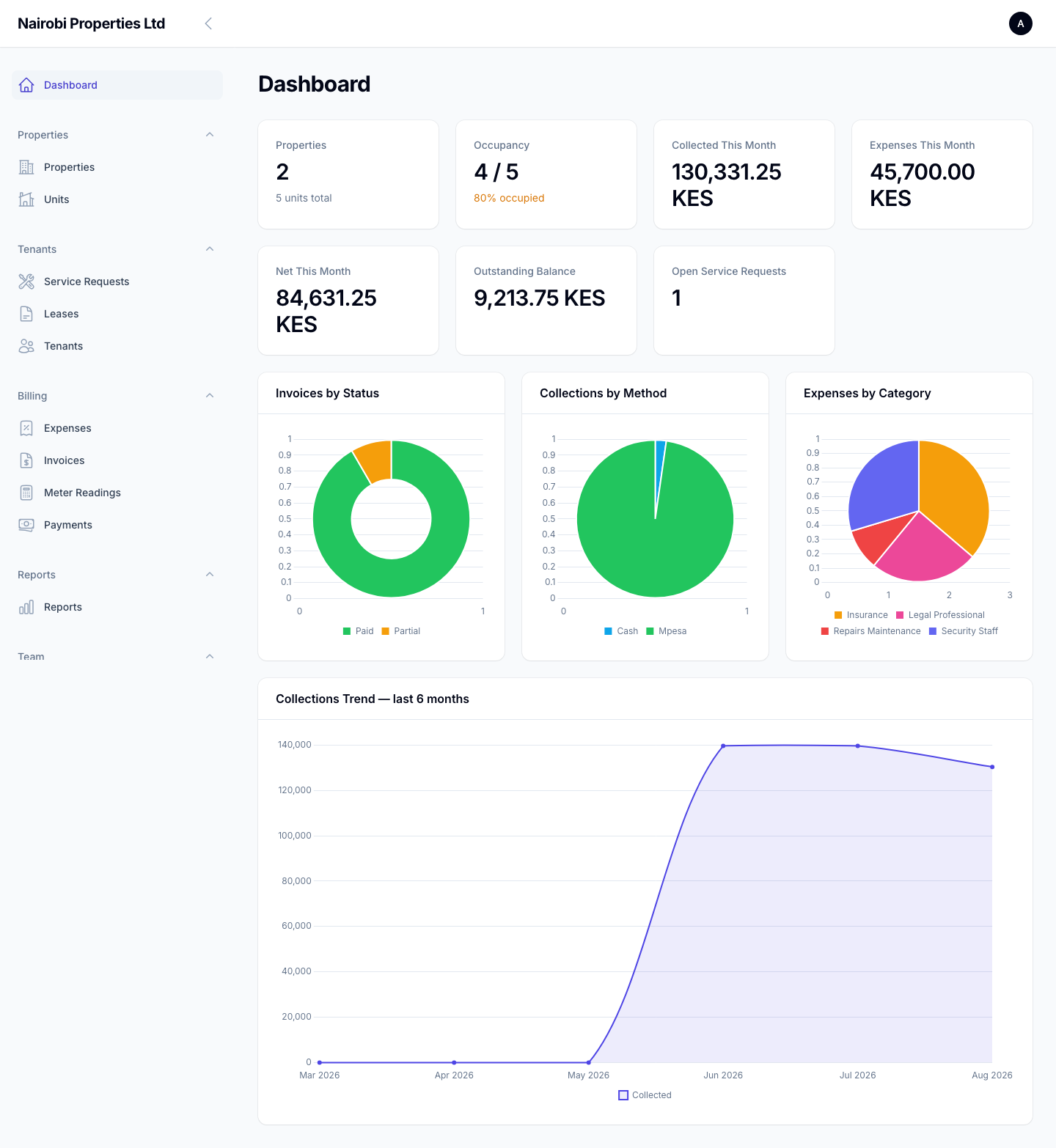Click the Jun 2026 data point
The height and width of the screenshot is (1148, 1056).
(x=723, y=746)
